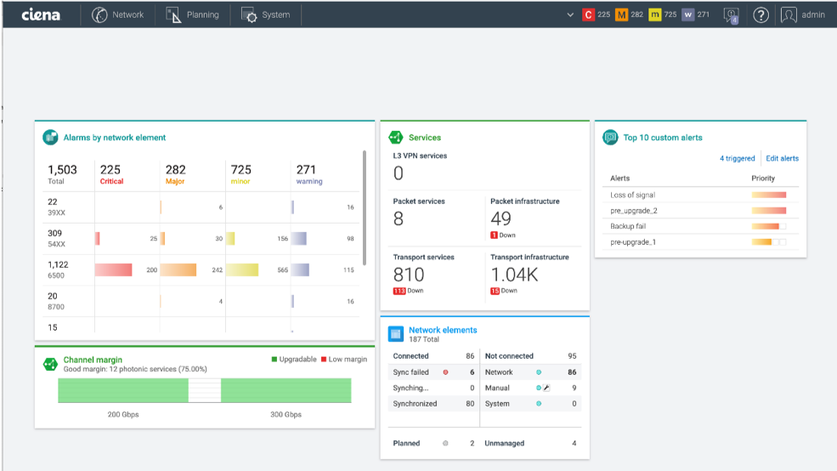
Task: Open the notifications icon with badge 4
Action: (x=730, y=15)
